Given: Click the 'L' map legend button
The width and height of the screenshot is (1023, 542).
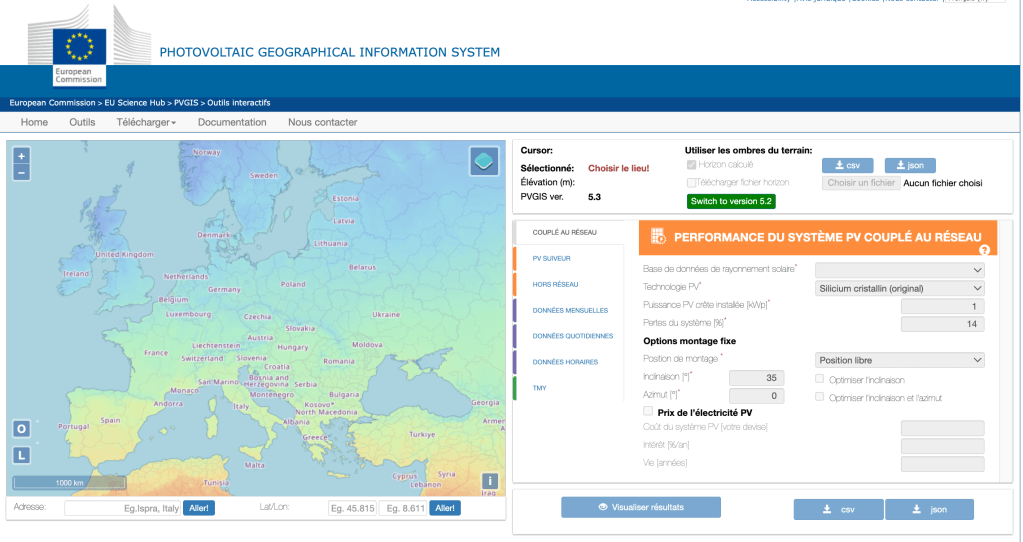Looking at the screenshot, I should click(21, 455).
